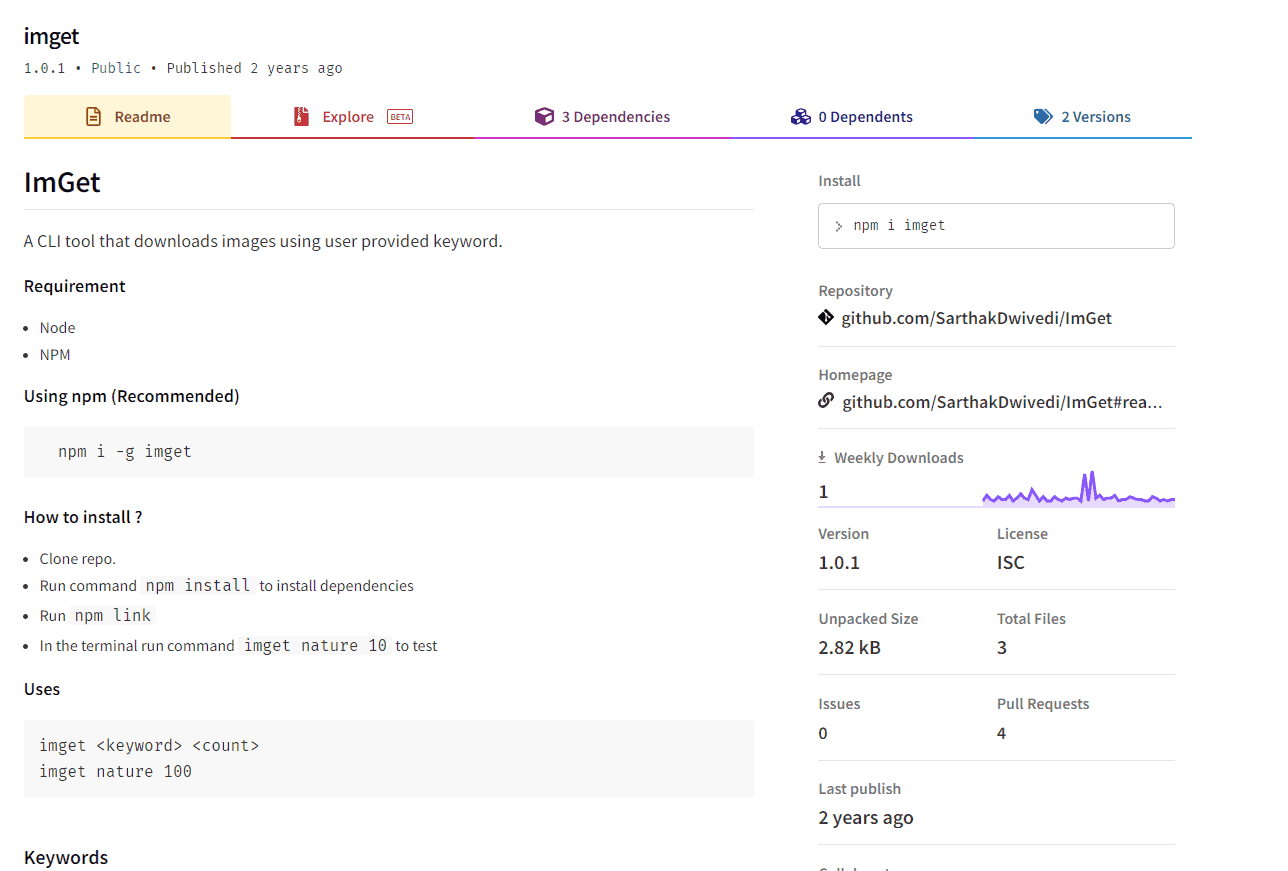1288x871 pixels.
Task: View the 2 Versions tab
Action: (1095, 117)
